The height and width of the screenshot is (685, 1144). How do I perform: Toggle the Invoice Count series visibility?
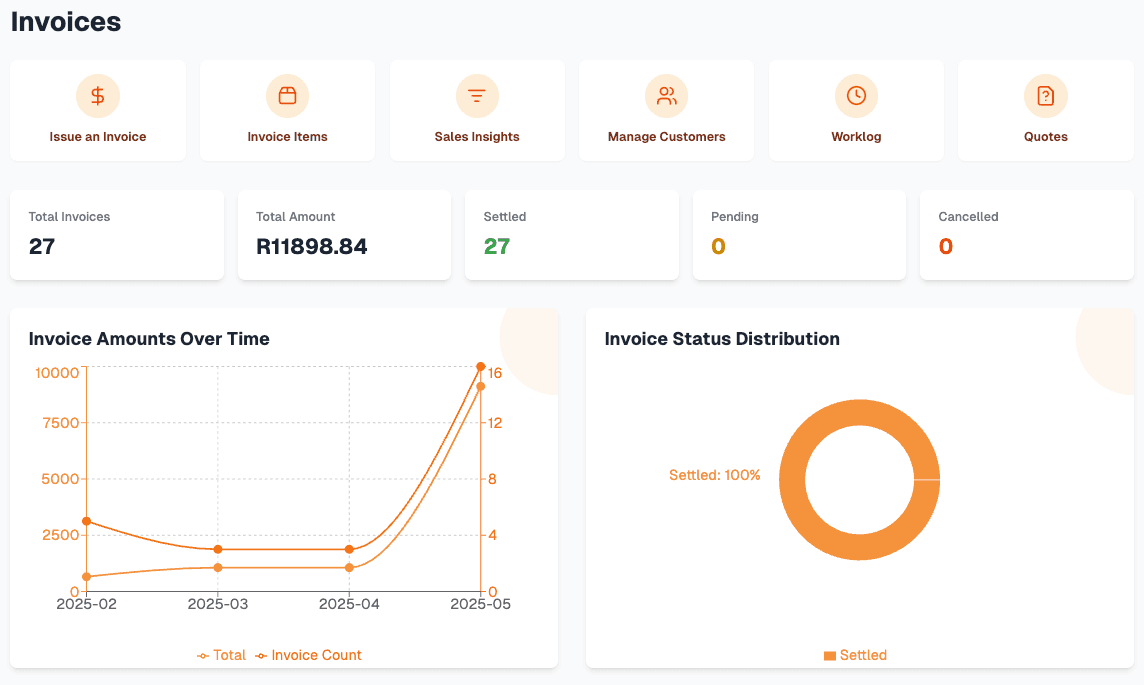pyautogui.click(x=308, y=655)
